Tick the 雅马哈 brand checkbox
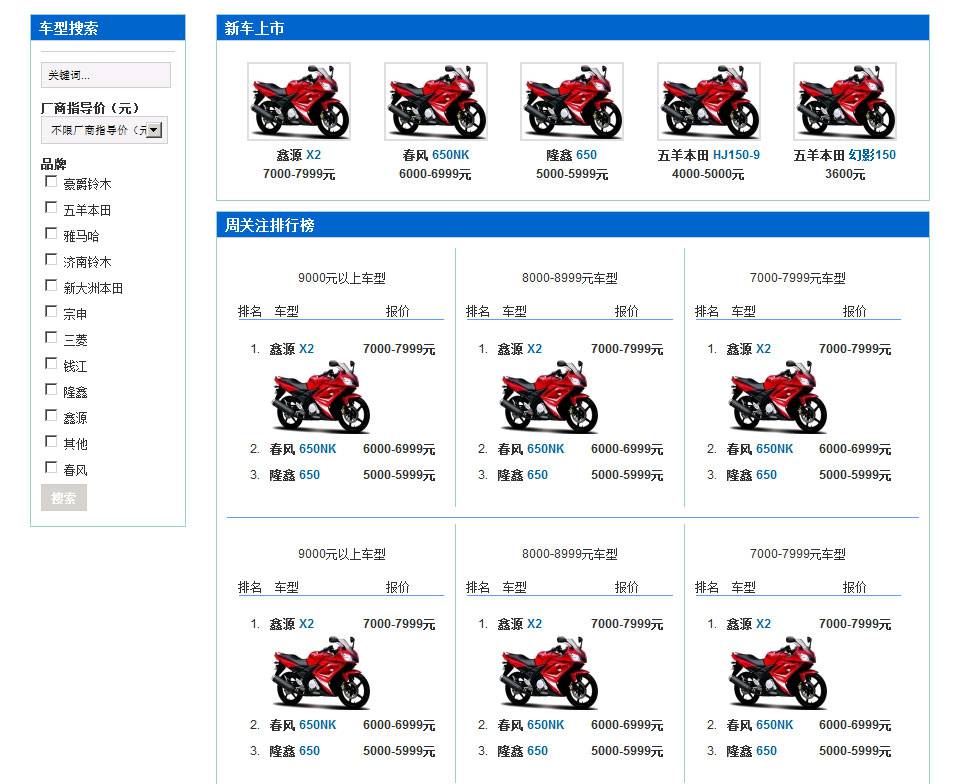 pos(51,234)
